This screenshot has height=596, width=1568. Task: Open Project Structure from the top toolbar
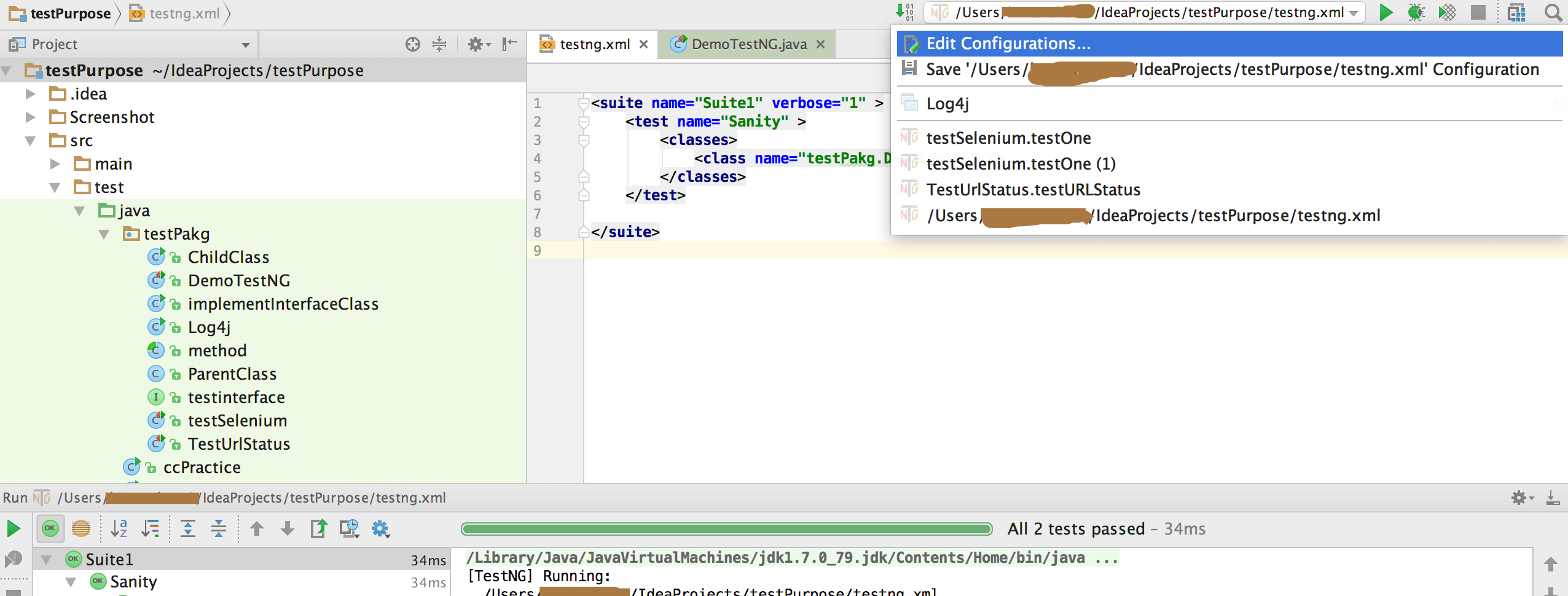pos(1517,12)
